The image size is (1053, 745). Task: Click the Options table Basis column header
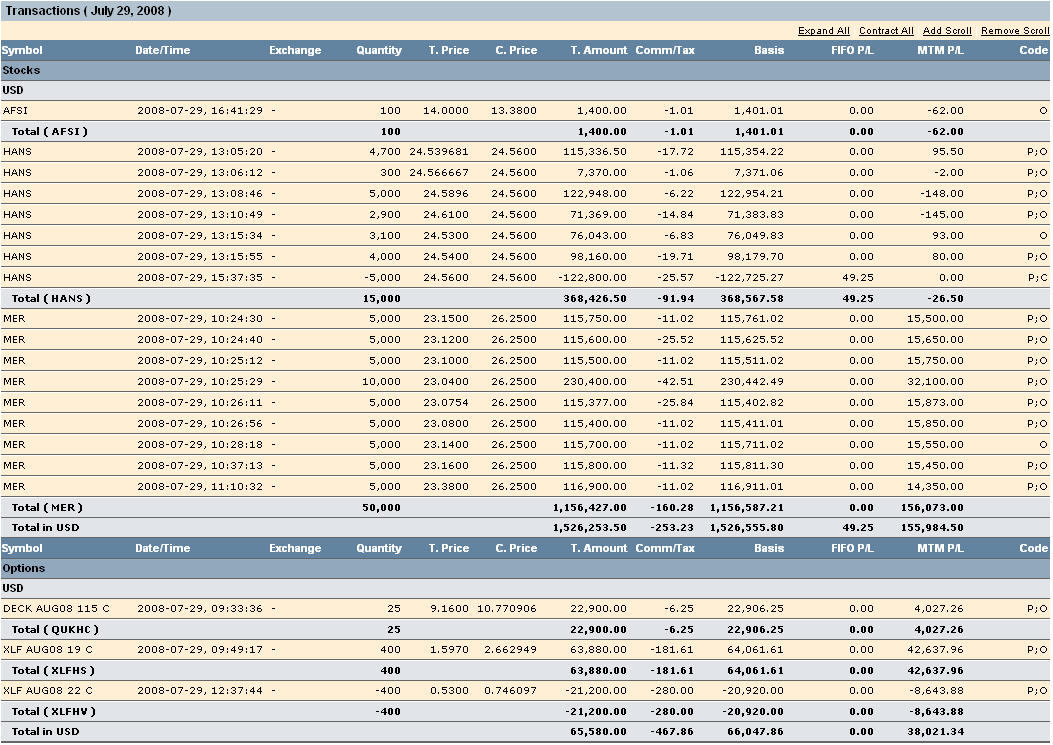(769, 548)
